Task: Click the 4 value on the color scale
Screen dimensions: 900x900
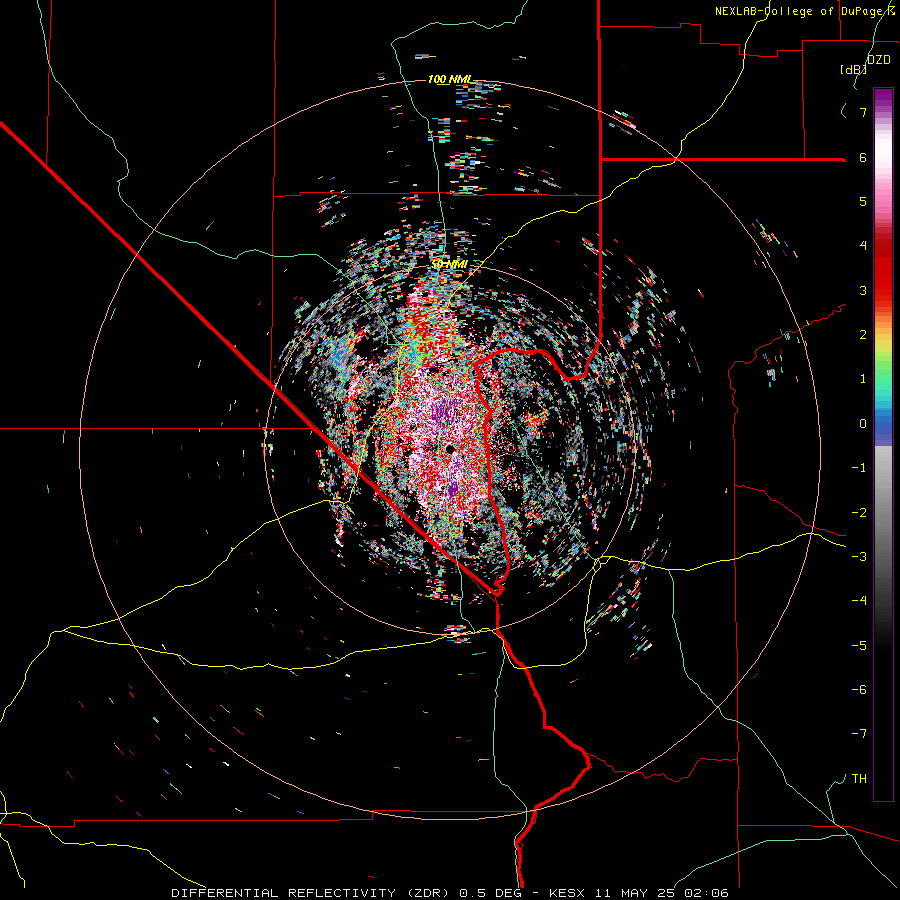Action: [863, 246]
